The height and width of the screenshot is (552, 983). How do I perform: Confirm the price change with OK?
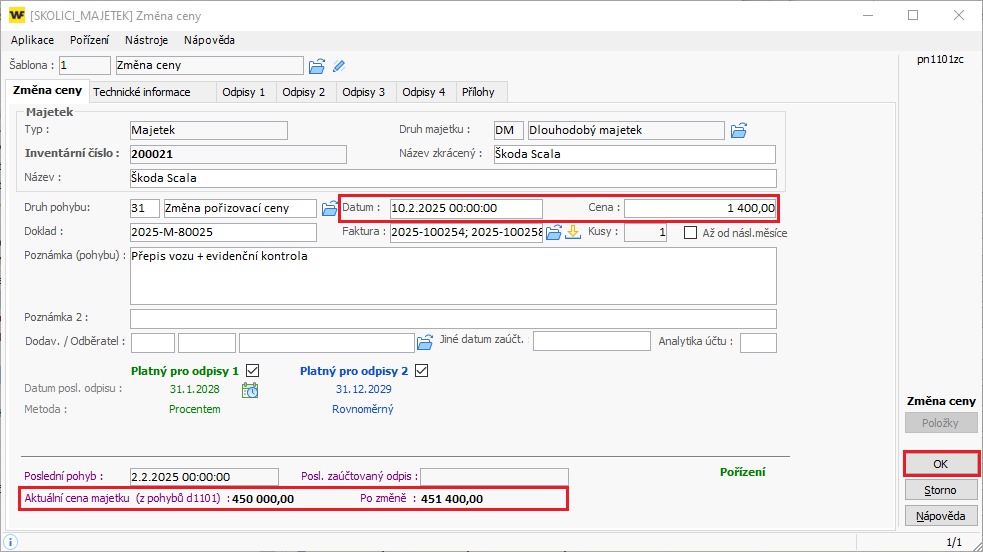(x=940, y=464)
